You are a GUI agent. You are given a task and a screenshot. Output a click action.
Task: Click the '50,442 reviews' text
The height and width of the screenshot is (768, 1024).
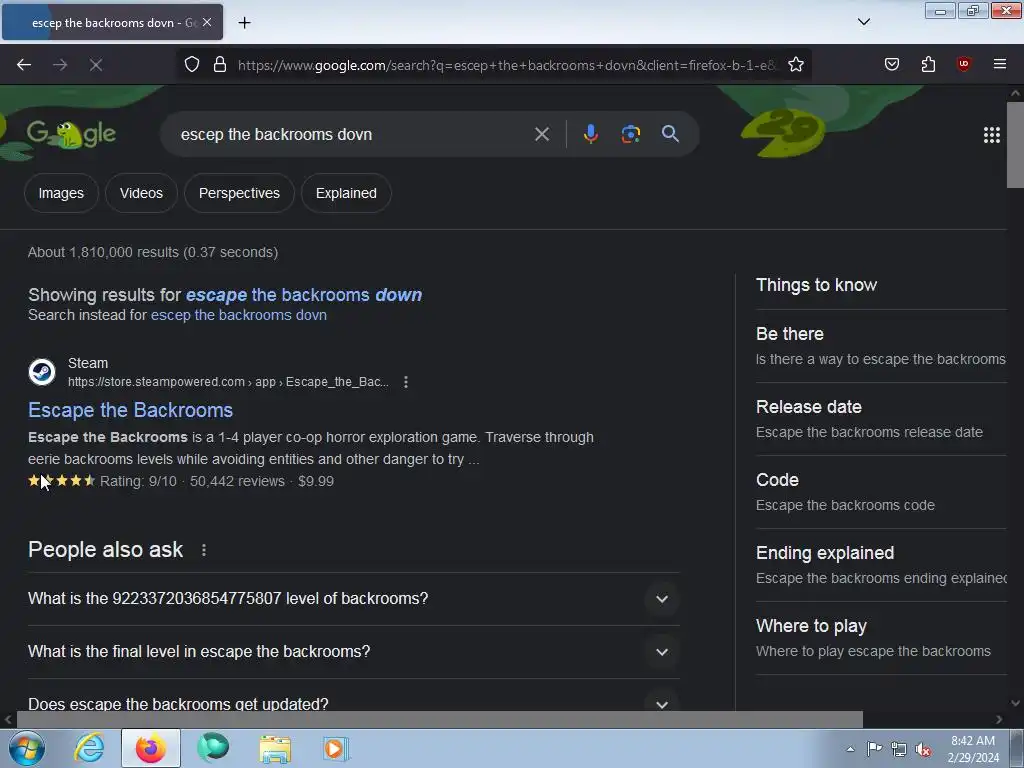pyautogui.click(x=237, y=481)
